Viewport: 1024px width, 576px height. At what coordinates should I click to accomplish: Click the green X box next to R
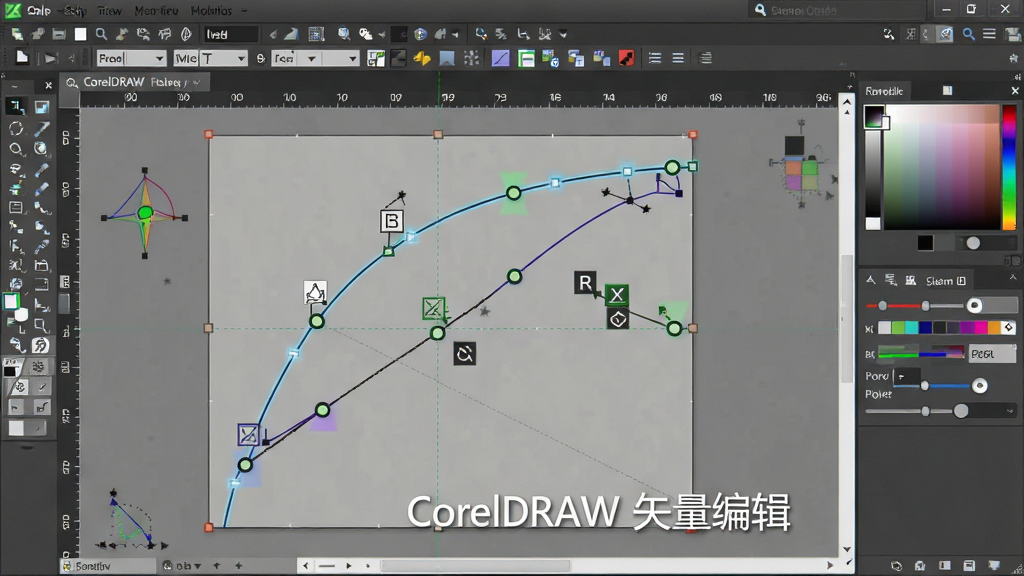click(616, 295)
